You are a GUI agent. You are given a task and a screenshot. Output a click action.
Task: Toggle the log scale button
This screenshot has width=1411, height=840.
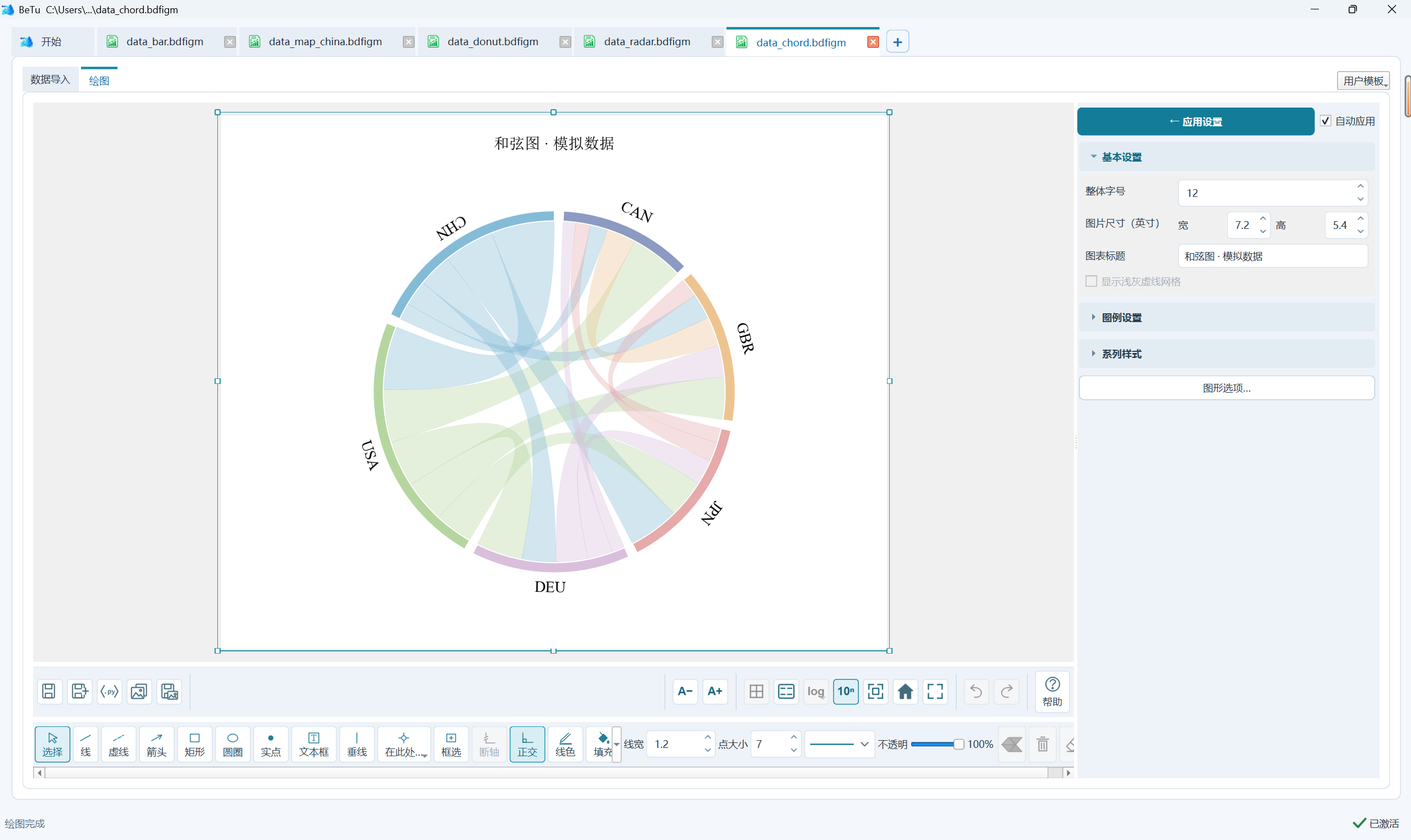pyautogui.click(x=816, y=691)
